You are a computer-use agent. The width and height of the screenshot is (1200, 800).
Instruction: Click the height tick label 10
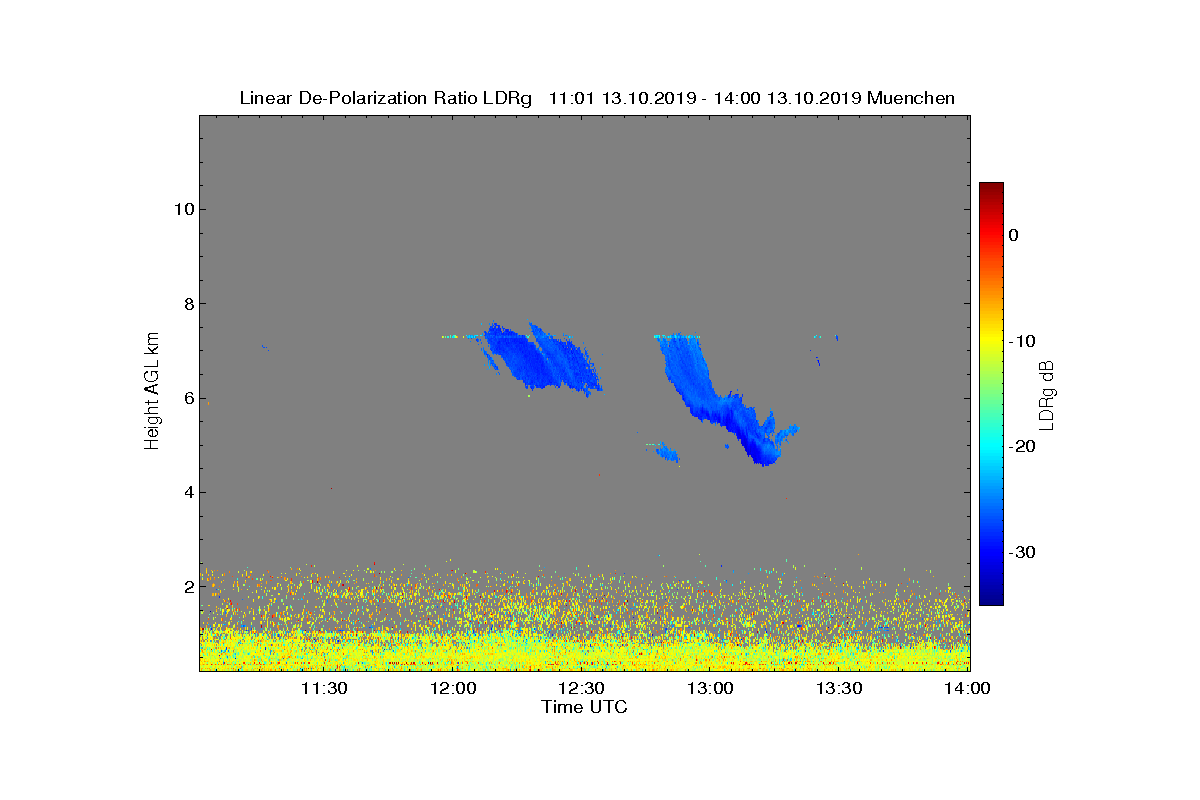tap(182, 209)
